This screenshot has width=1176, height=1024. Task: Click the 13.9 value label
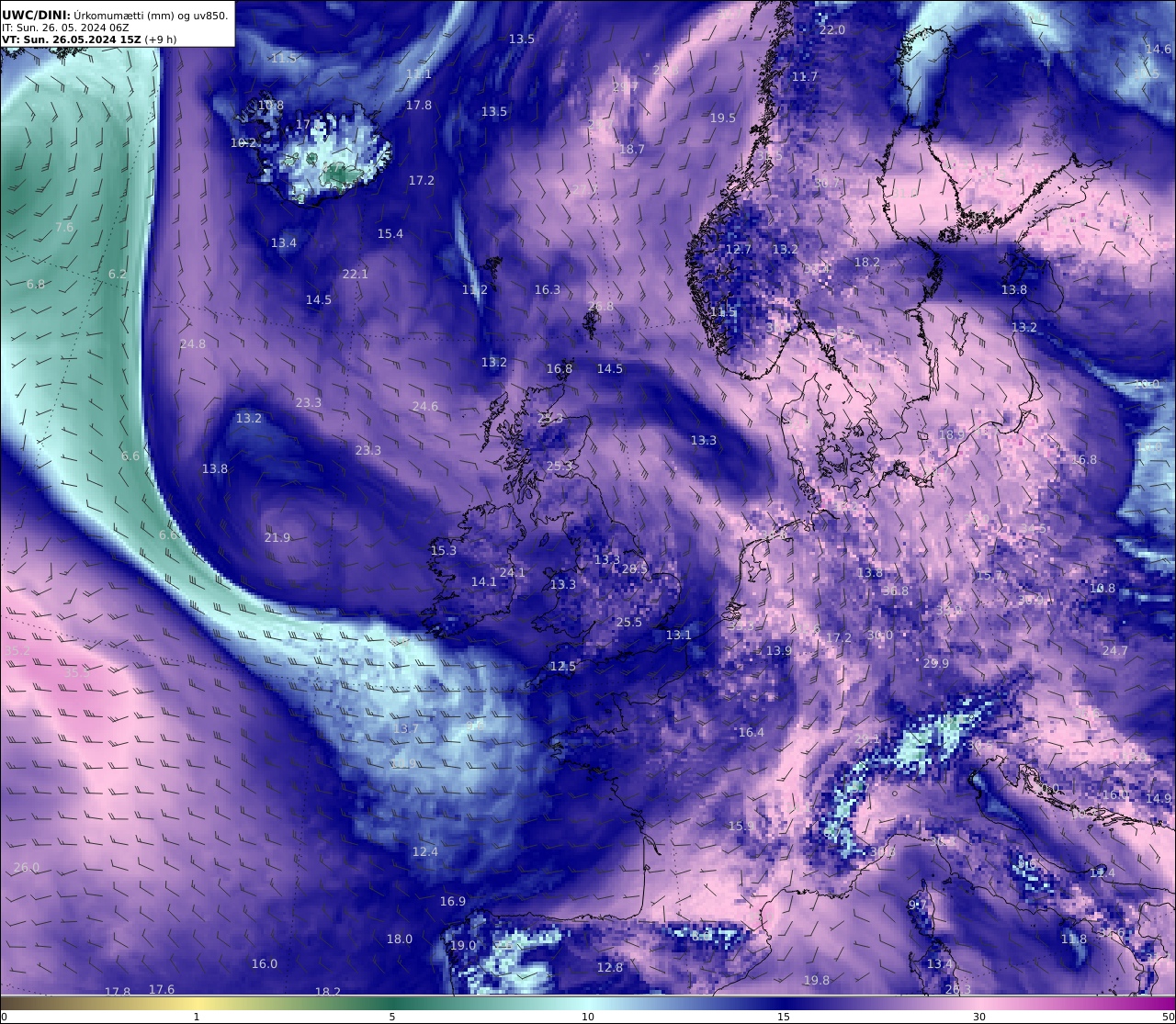coord(779,651)
